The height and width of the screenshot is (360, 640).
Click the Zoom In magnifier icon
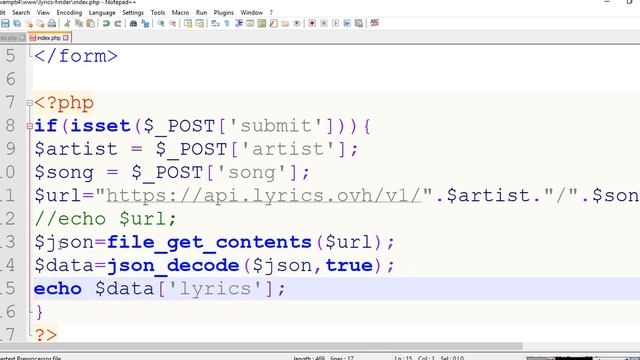(x=161, y=23)
